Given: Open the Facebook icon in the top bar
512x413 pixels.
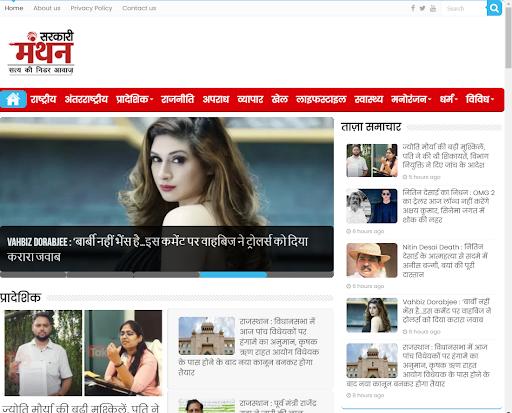Looking at the screenshot, I should (x=413, y=8).
